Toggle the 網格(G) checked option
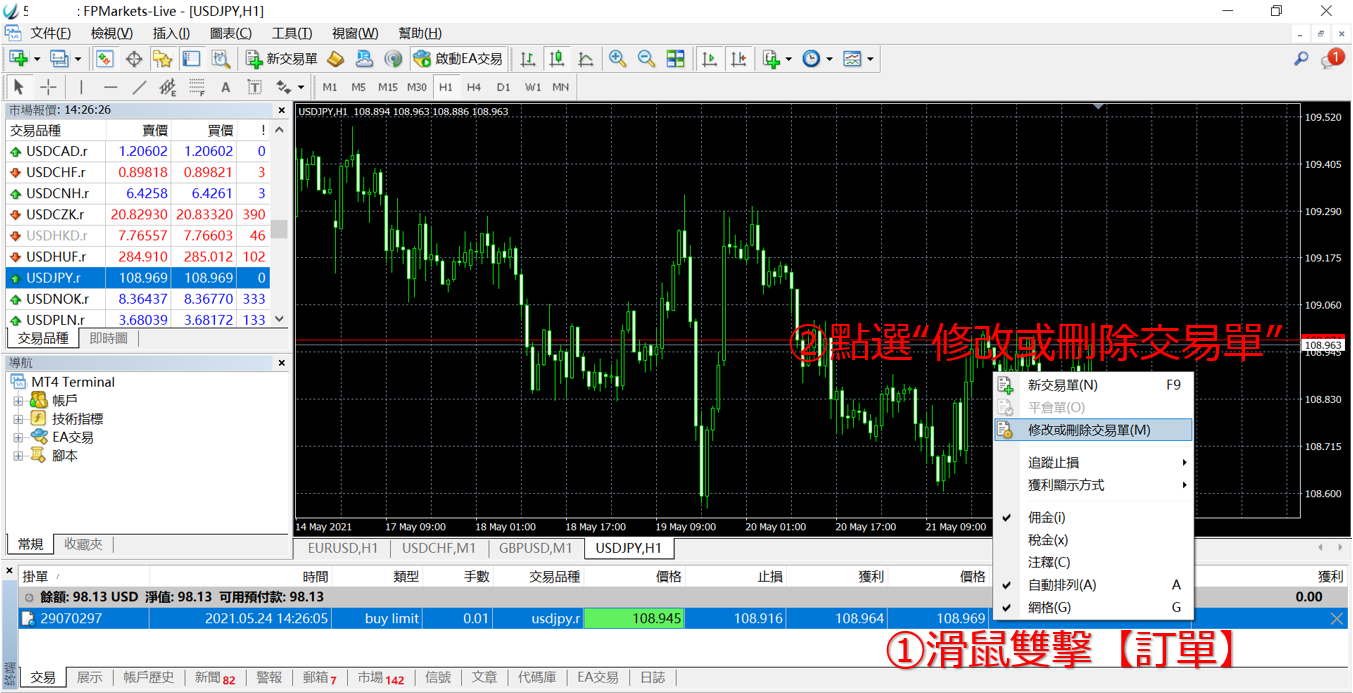Viewport: 1353px width, 693px height. 1094,607
